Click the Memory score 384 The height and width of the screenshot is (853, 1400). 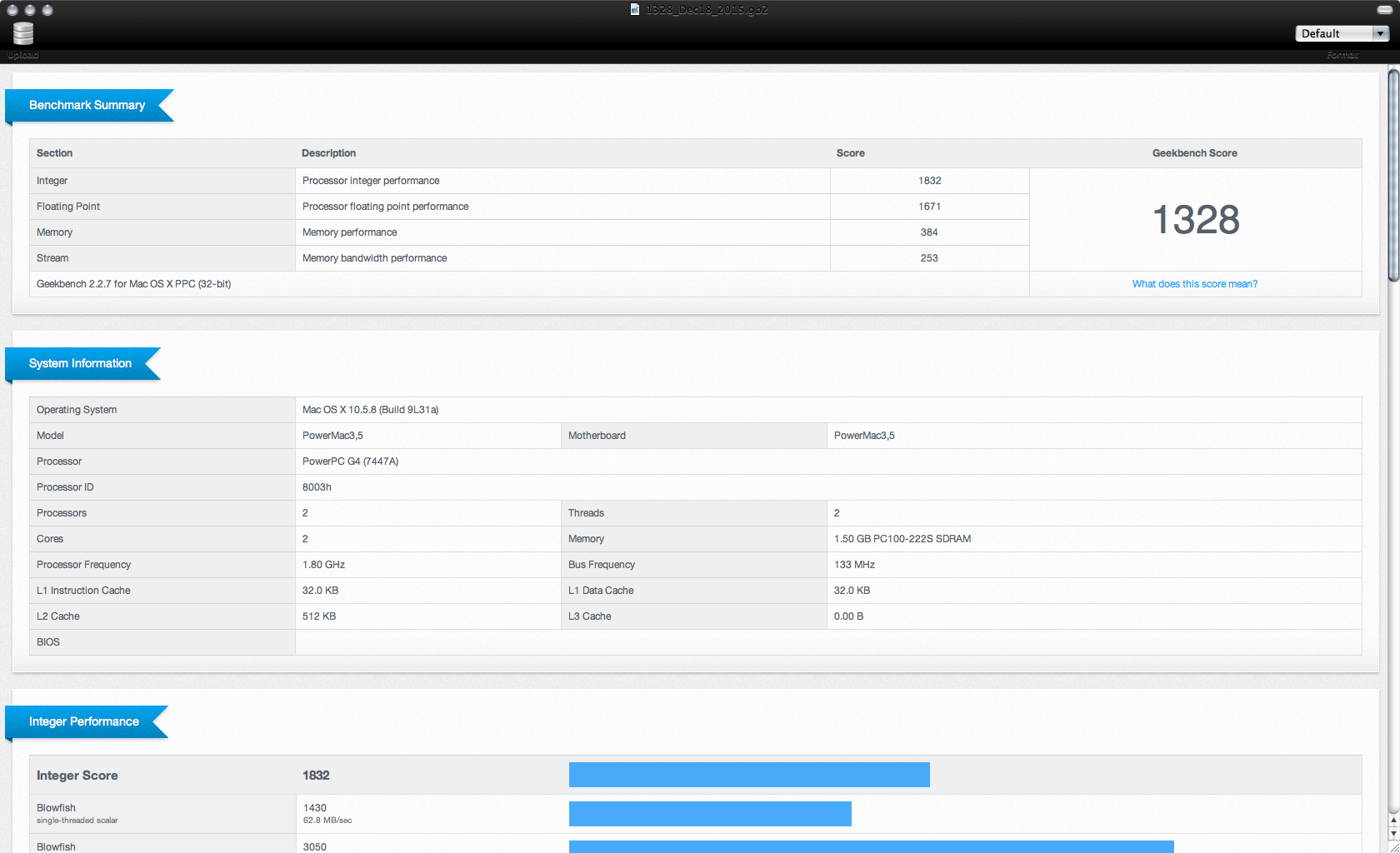click(x=929, y=232)
